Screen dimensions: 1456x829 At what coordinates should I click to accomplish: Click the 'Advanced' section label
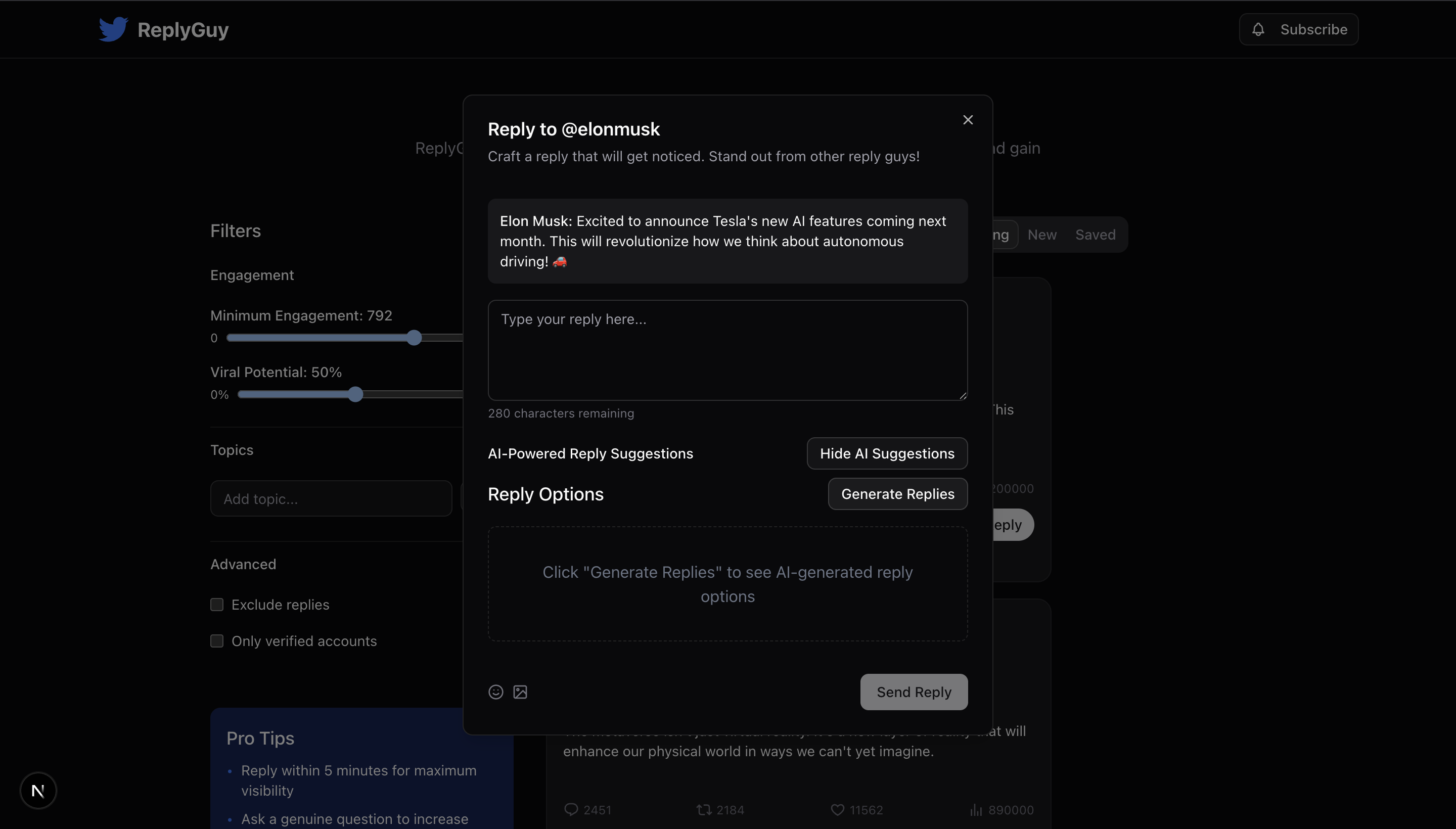click(x=243, y=564)
